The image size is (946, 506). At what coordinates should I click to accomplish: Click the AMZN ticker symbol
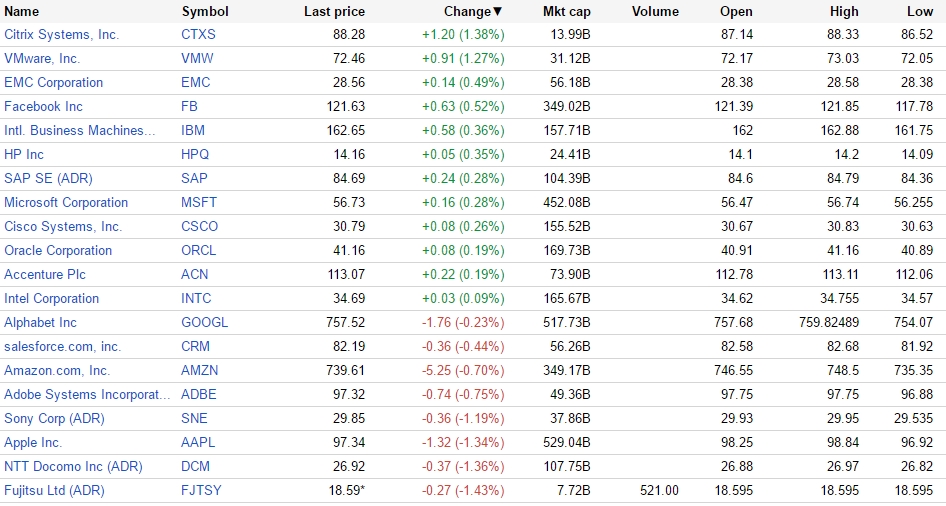tap(199, 371)
